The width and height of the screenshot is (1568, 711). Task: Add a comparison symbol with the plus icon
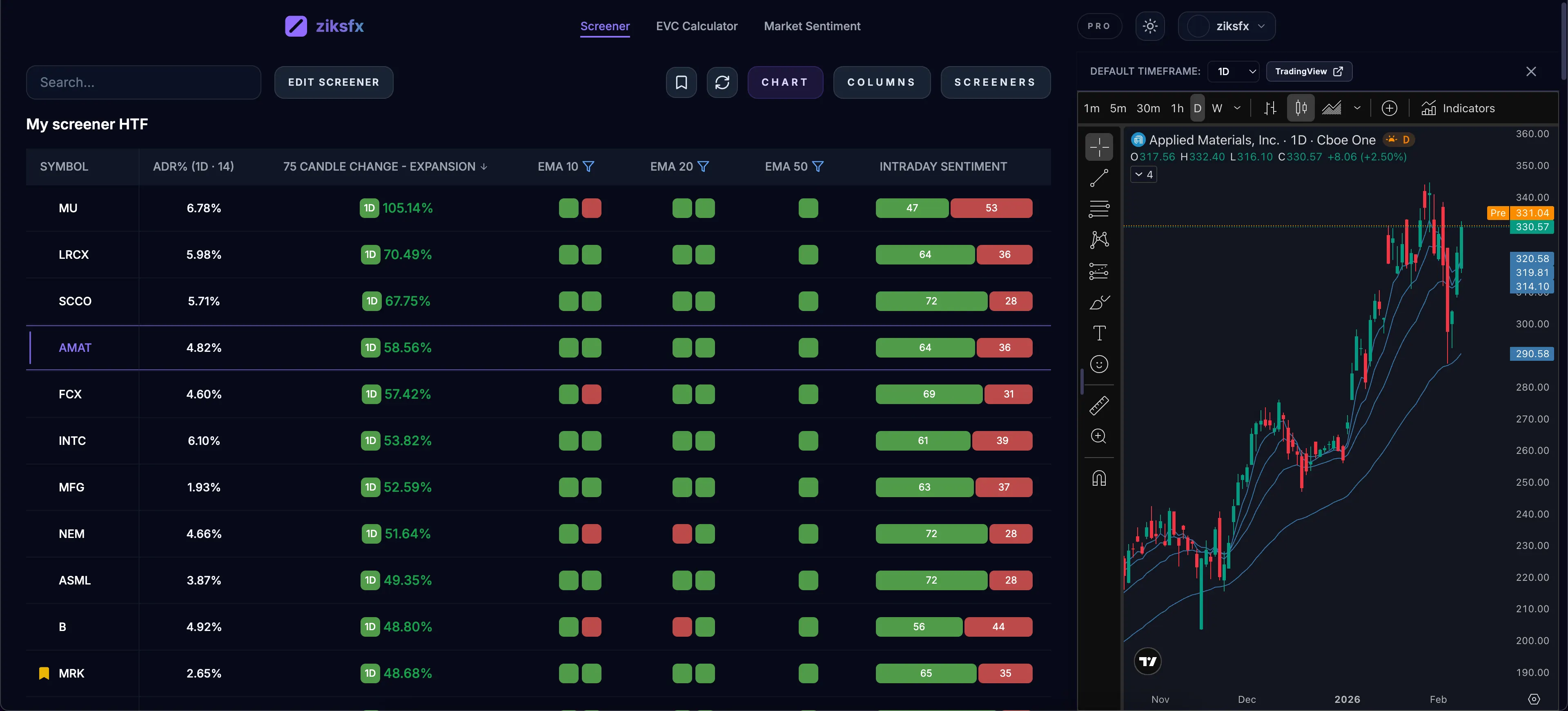[x=1390, y=108]
